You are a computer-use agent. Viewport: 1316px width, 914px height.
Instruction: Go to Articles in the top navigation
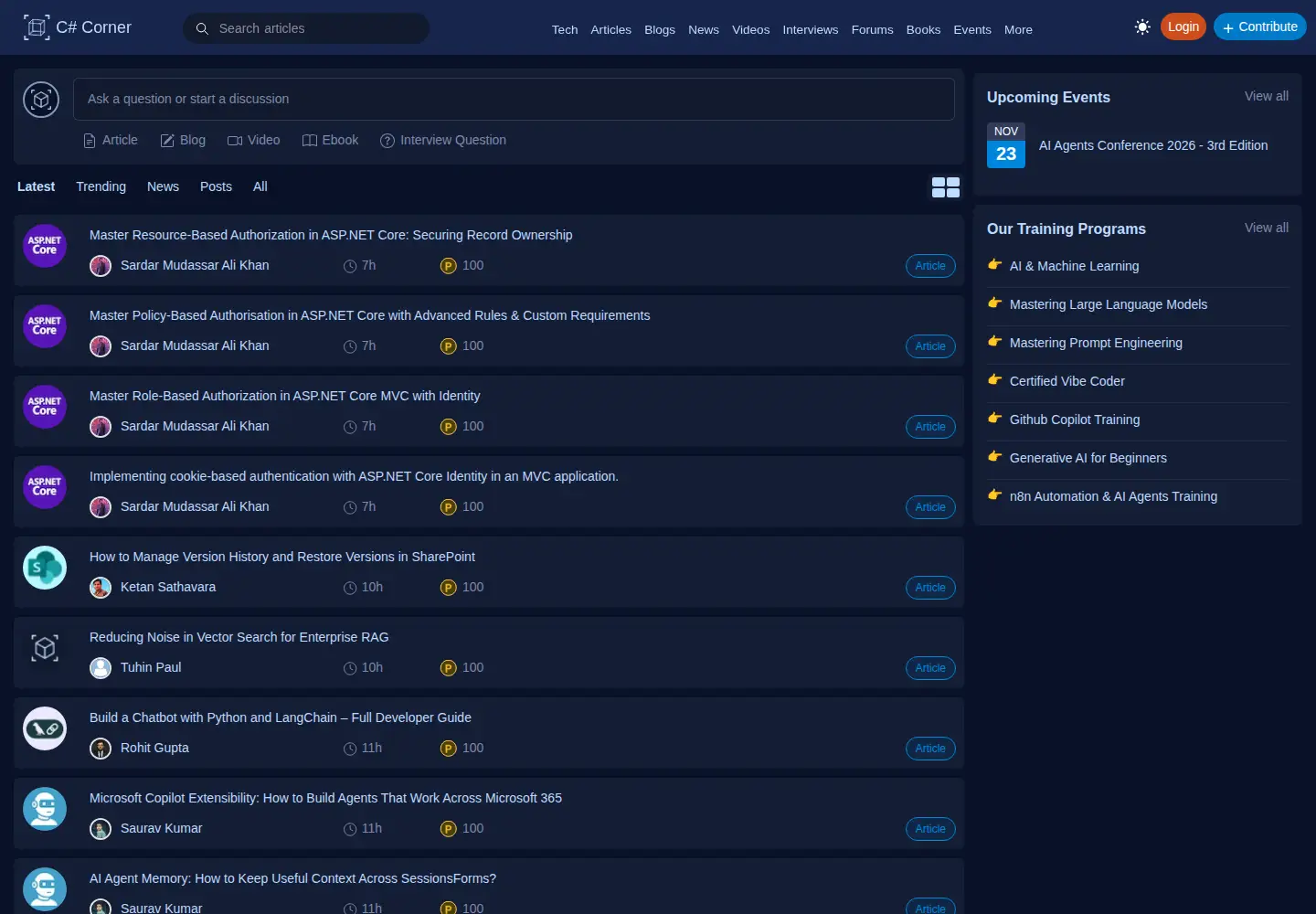[610, 29]
